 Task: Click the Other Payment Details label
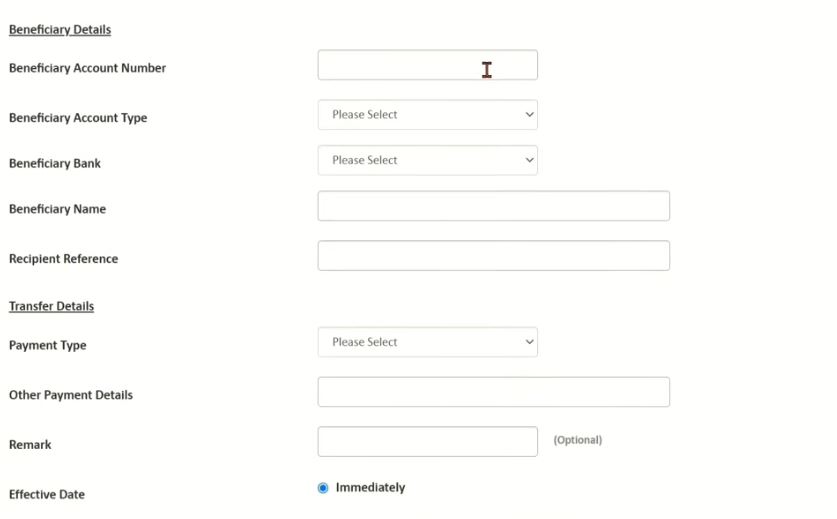[71, 395]
